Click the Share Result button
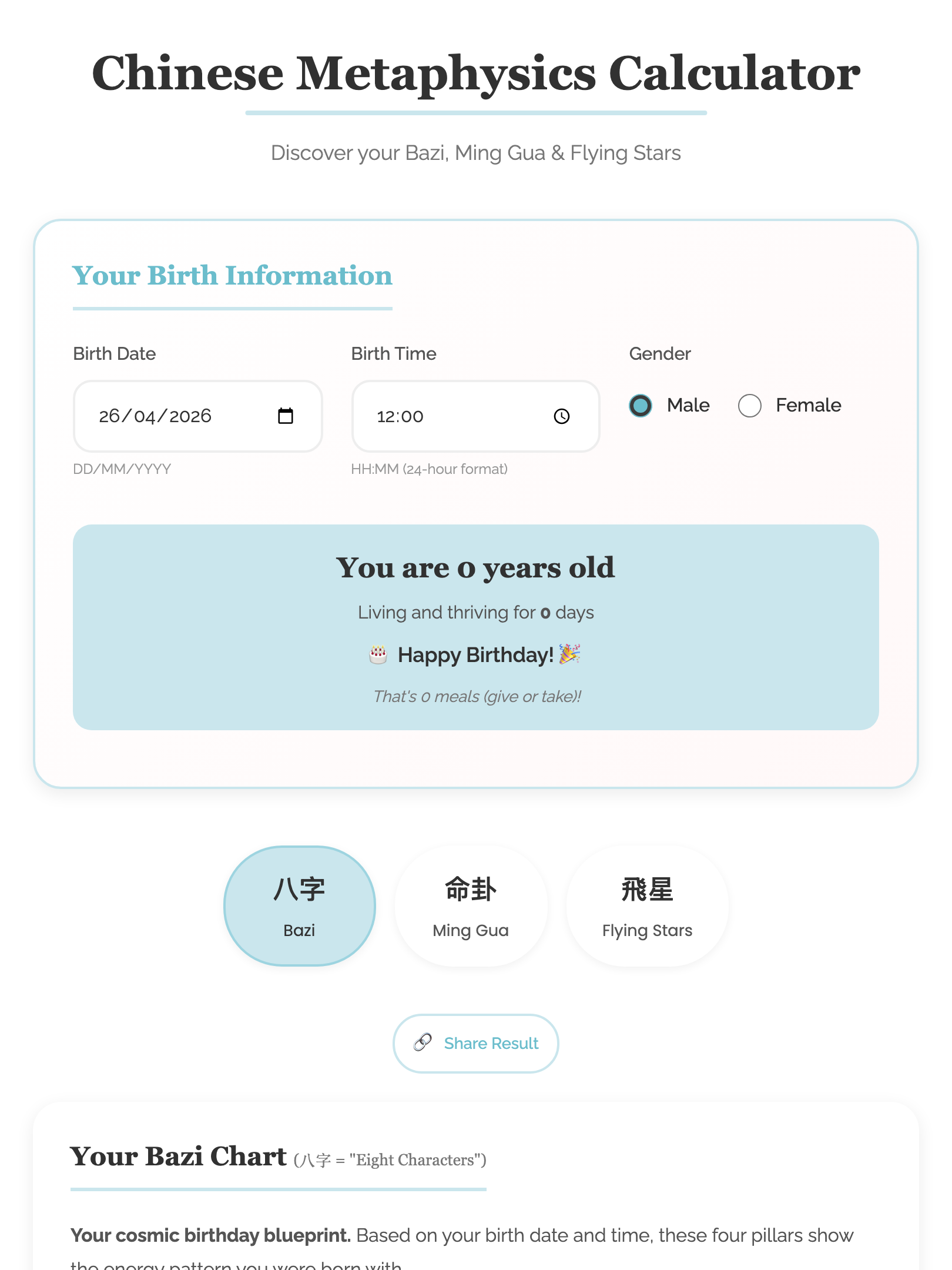 click(475, 1043)
